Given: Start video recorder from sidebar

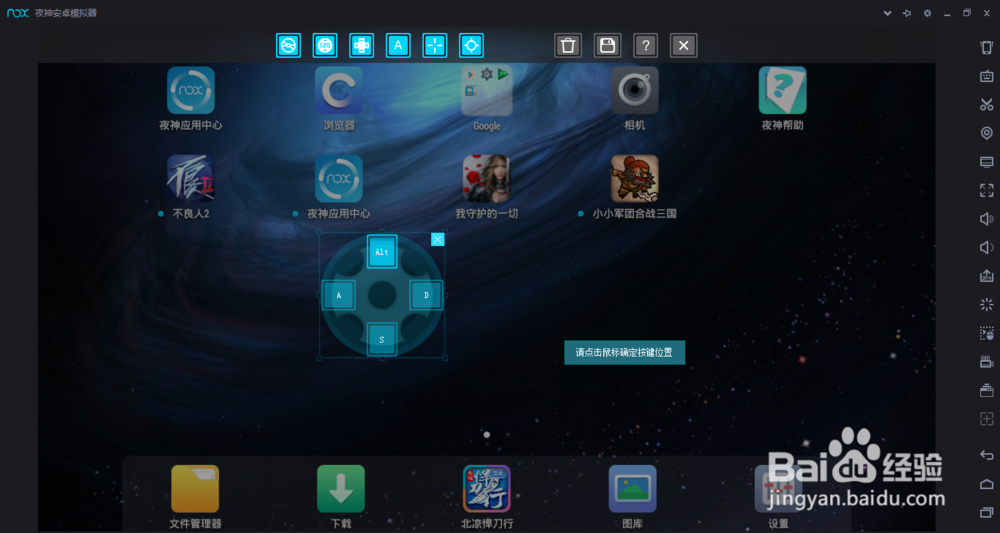Looking at the screenshot, I should pos(986,361).
